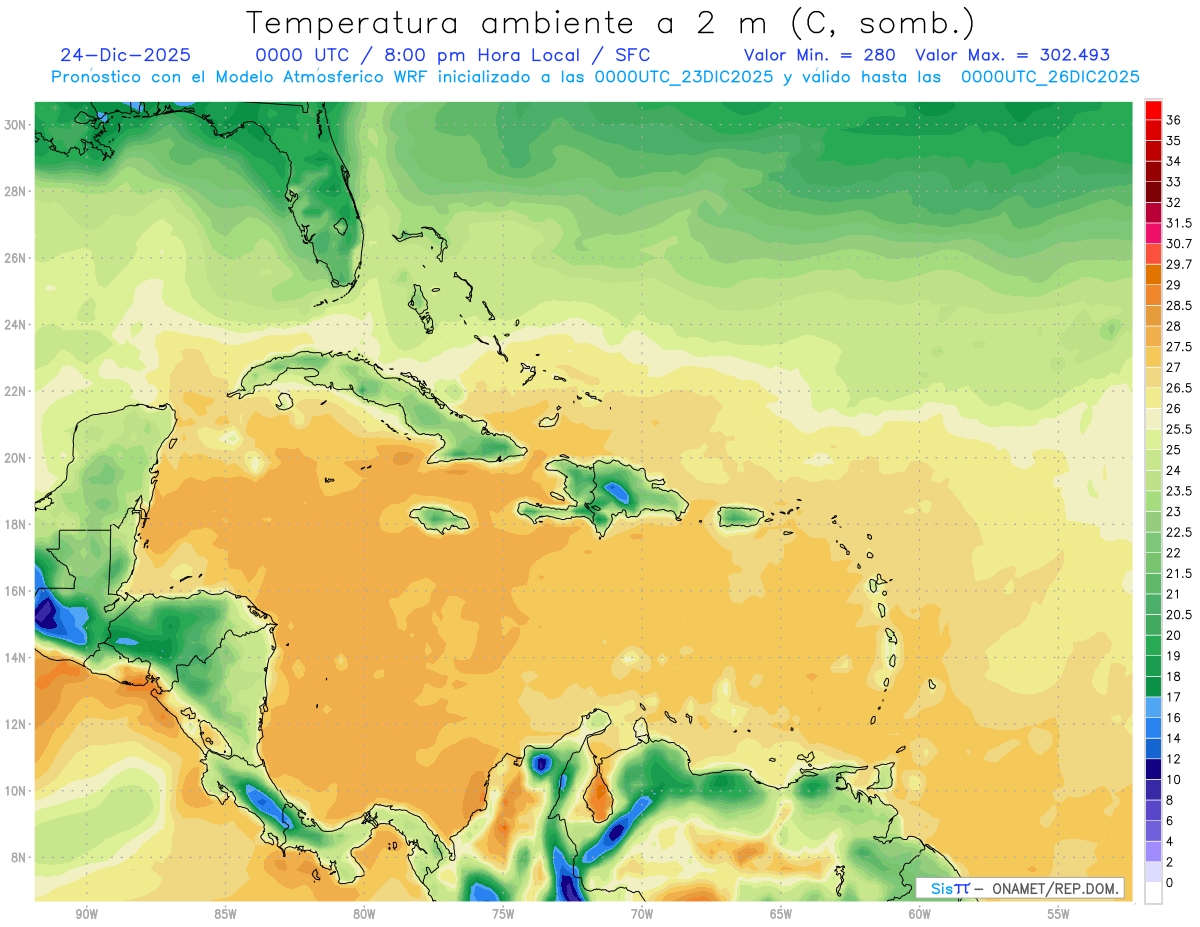Click the '65W' longitude label
Screen dimensions: 1200x927
(781, 914)
